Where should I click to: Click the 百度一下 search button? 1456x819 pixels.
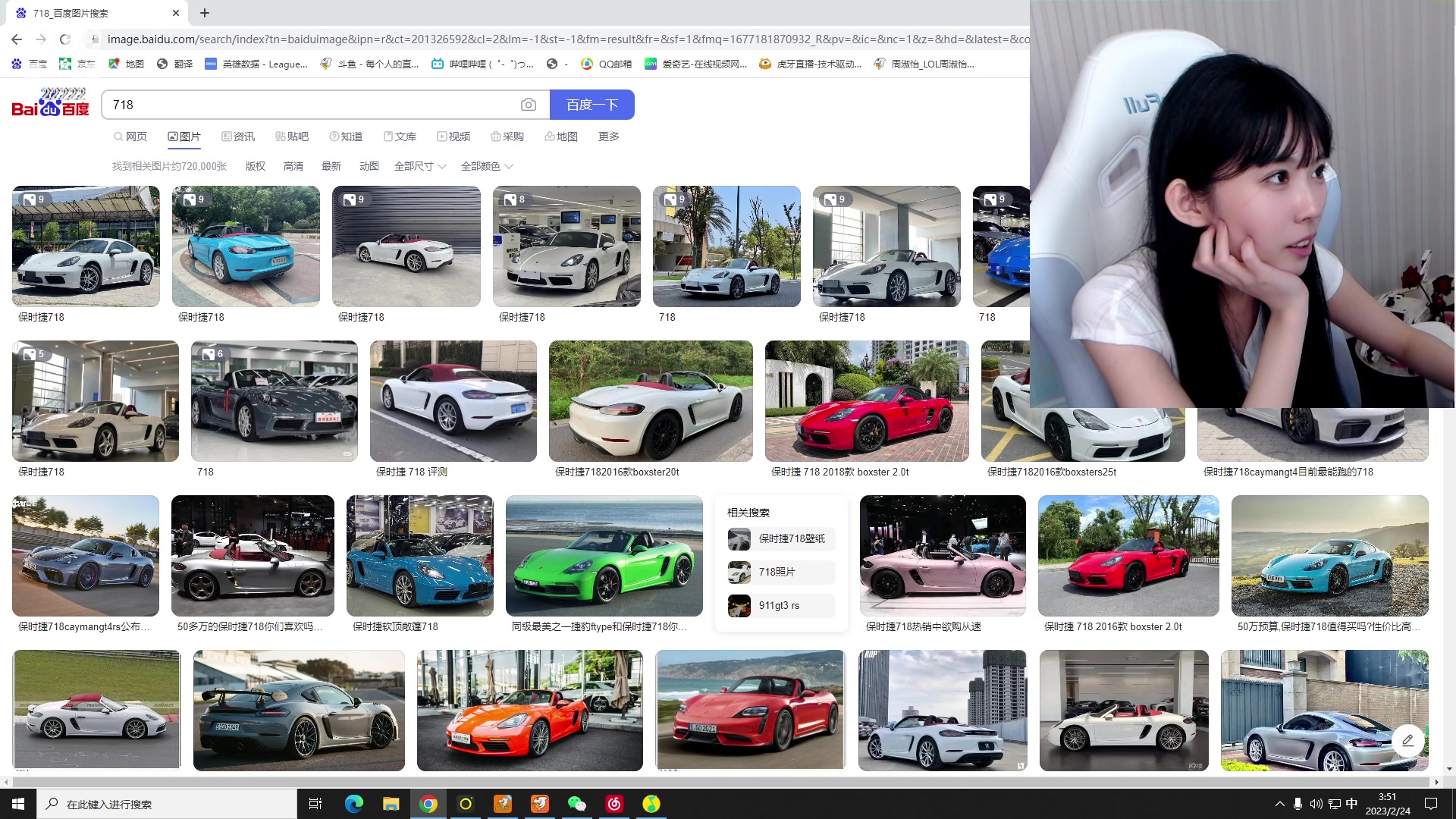pyautogui.click(x=592, y=105)
